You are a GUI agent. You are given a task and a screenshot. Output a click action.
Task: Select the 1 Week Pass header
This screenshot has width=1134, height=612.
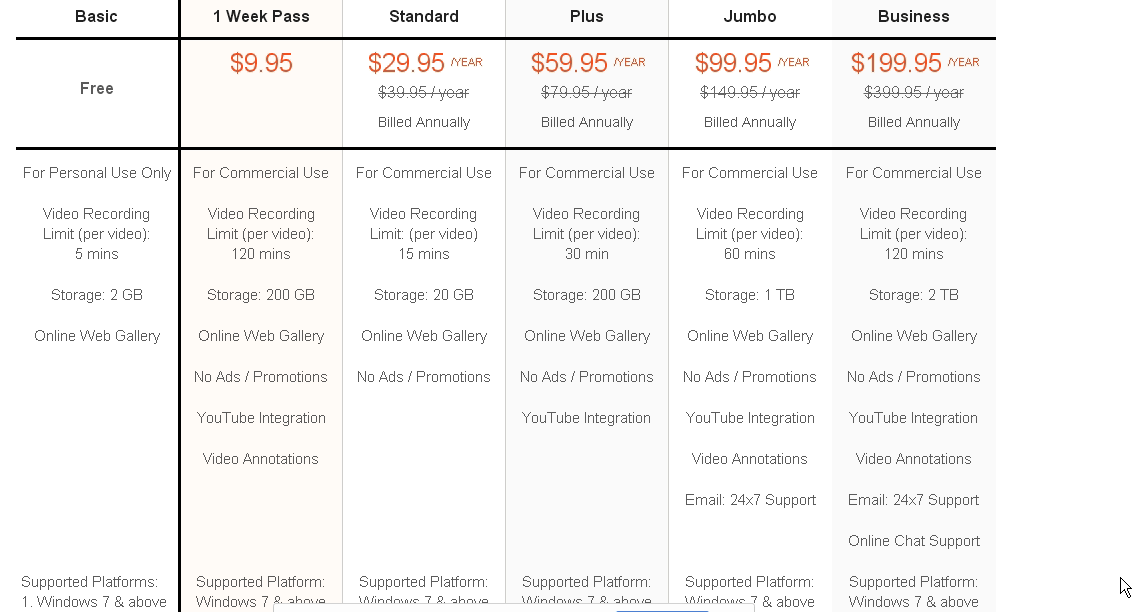[261, 17]
